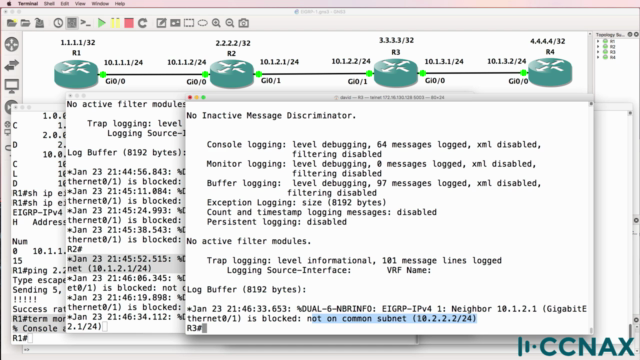Expand R3 in Topology Summary

[598, 52]
